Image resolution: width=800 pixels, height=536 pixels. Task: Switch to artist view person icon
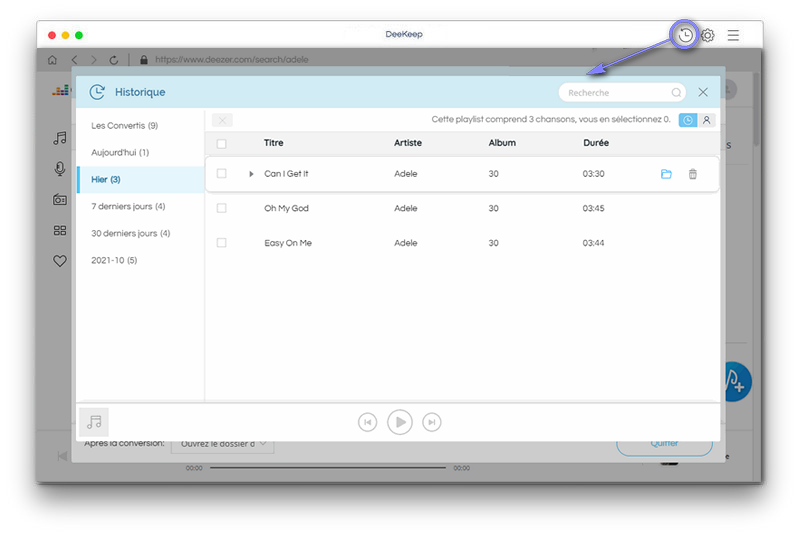pos(707,120)
